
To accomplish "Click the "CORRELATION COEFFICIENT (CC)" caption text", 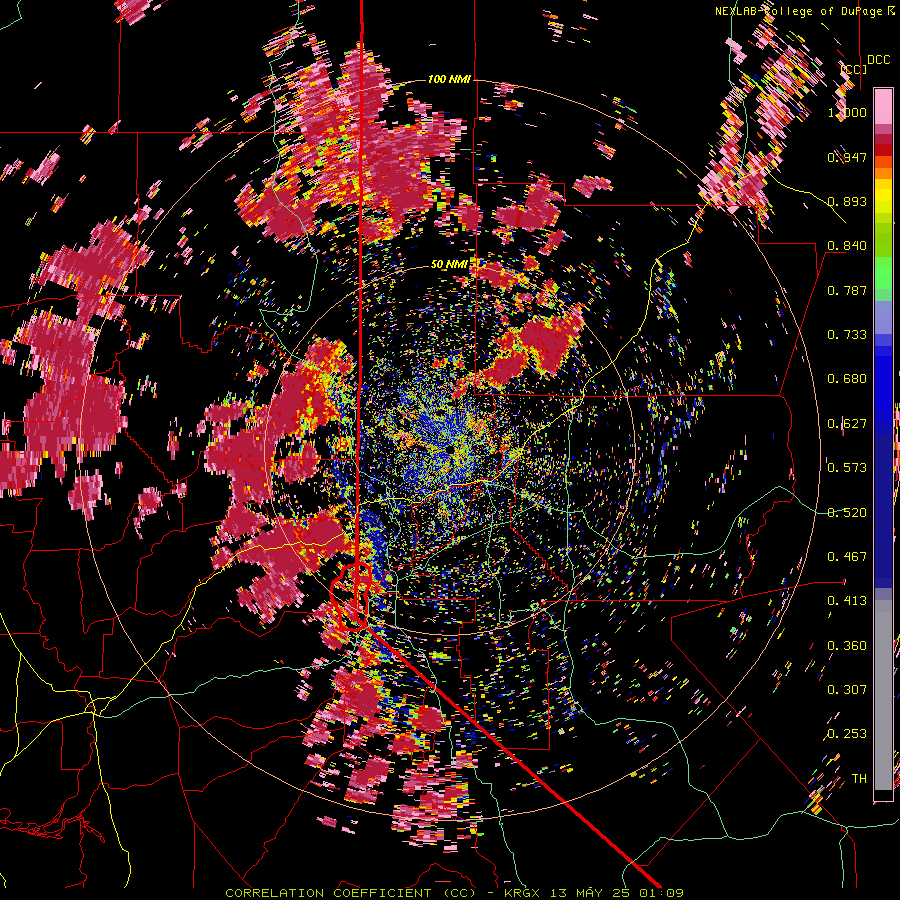I will (350, 893).
